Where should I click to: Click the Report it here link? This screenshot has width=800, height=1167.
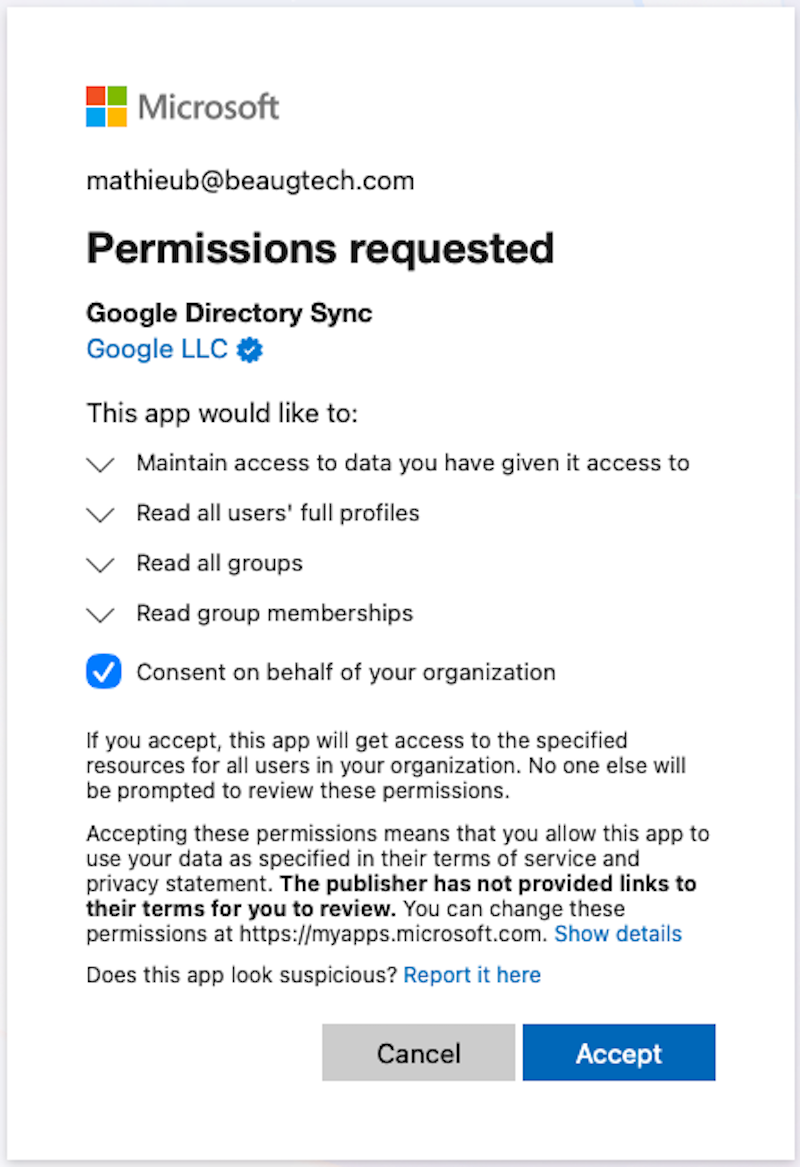click(x=472, y=975)
